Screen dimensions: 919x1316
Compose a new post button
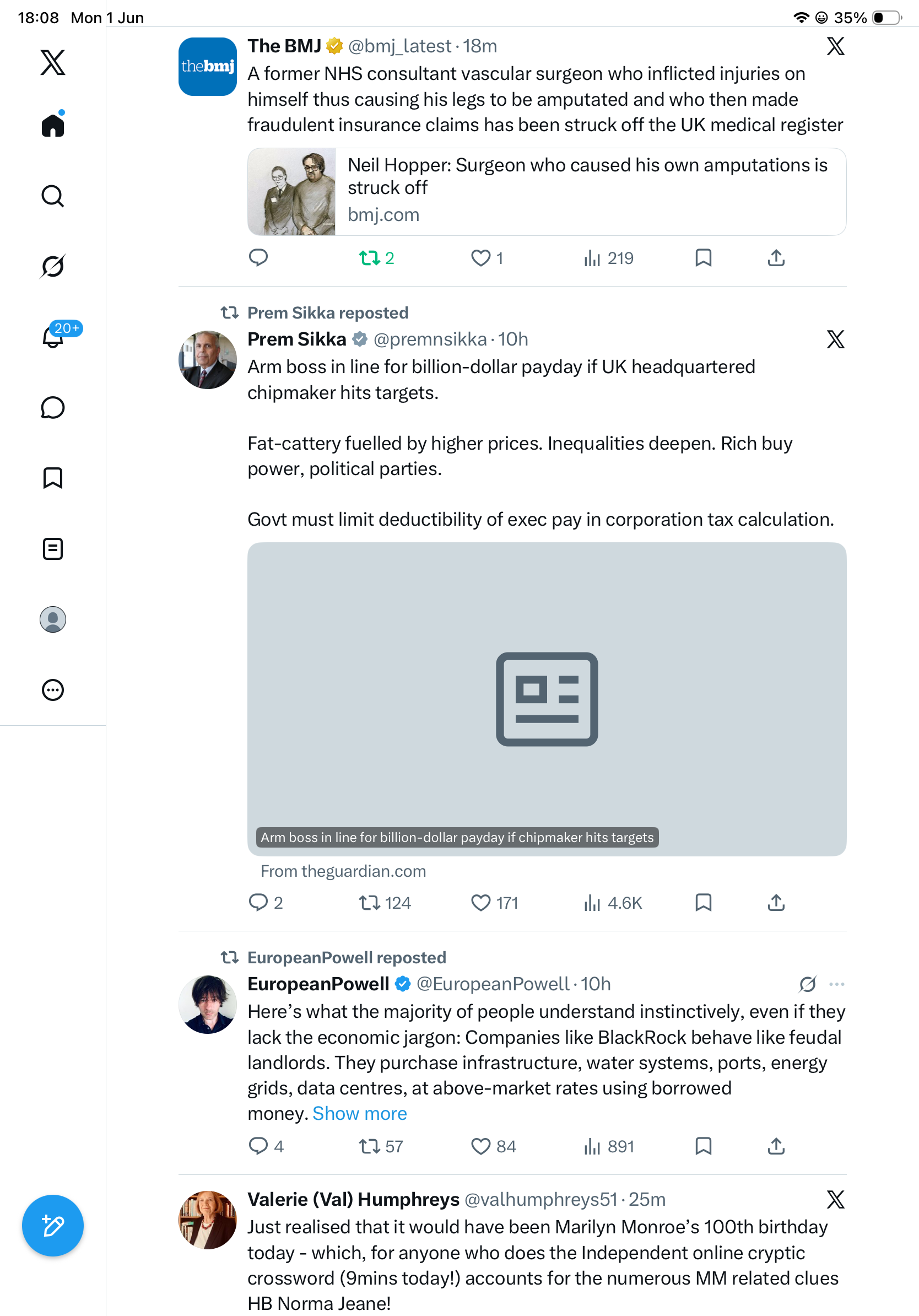(x=53, y=1226)
